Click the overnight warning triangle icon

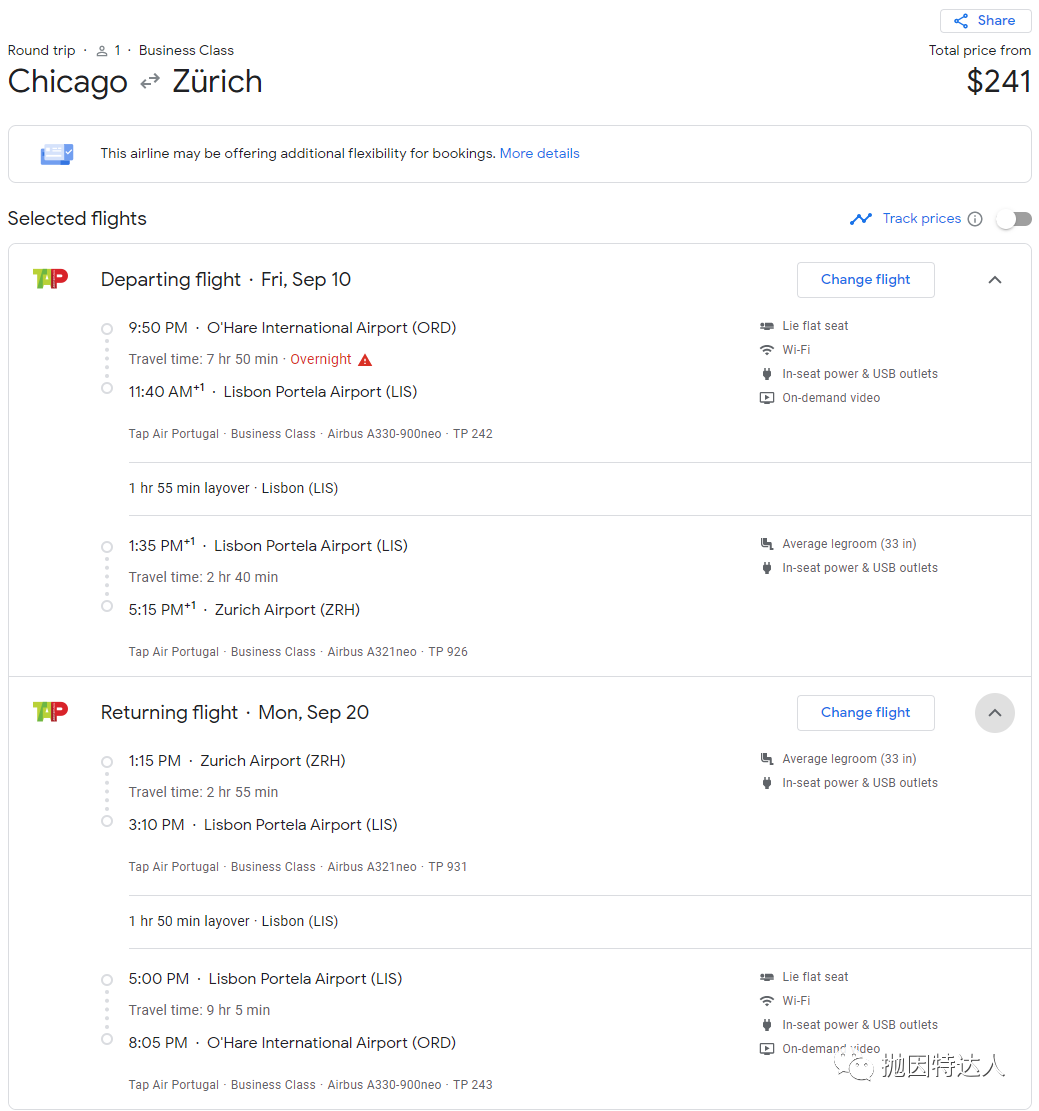click(365, 360)
